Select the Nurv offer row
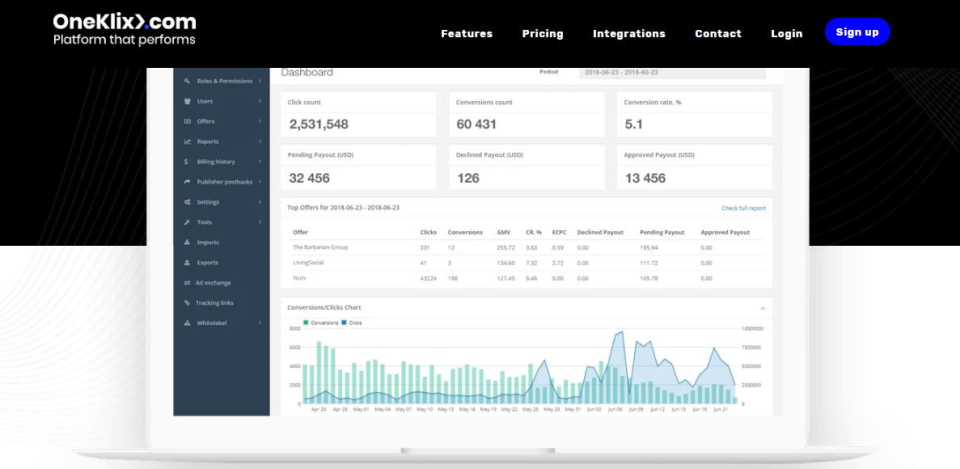This screenshot has width=960, height=469. pos(527,278)
